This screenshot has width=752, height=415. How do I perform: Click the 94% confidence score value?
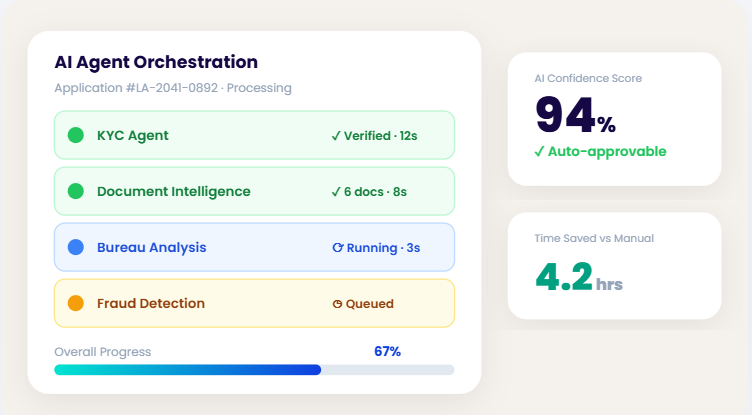(x=575, y=114)
